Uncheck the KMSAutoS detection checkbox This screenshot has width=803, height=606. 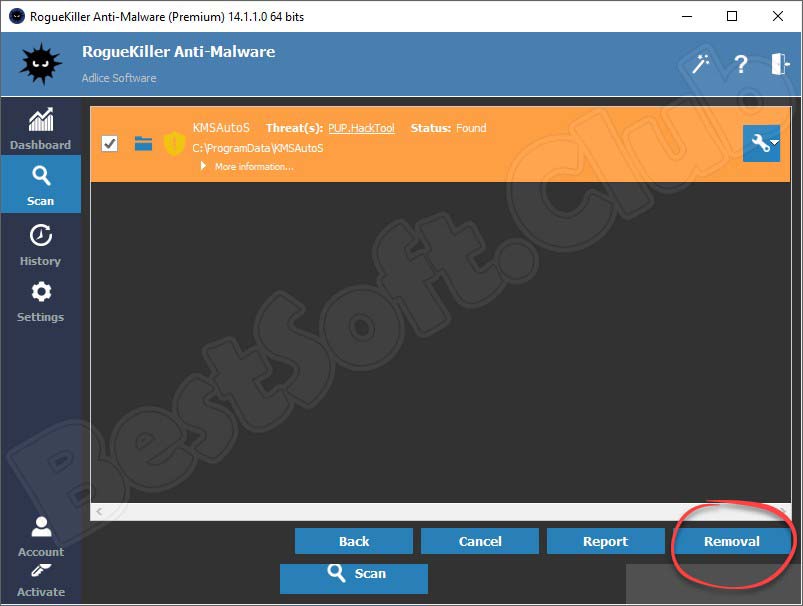point(110,144)
